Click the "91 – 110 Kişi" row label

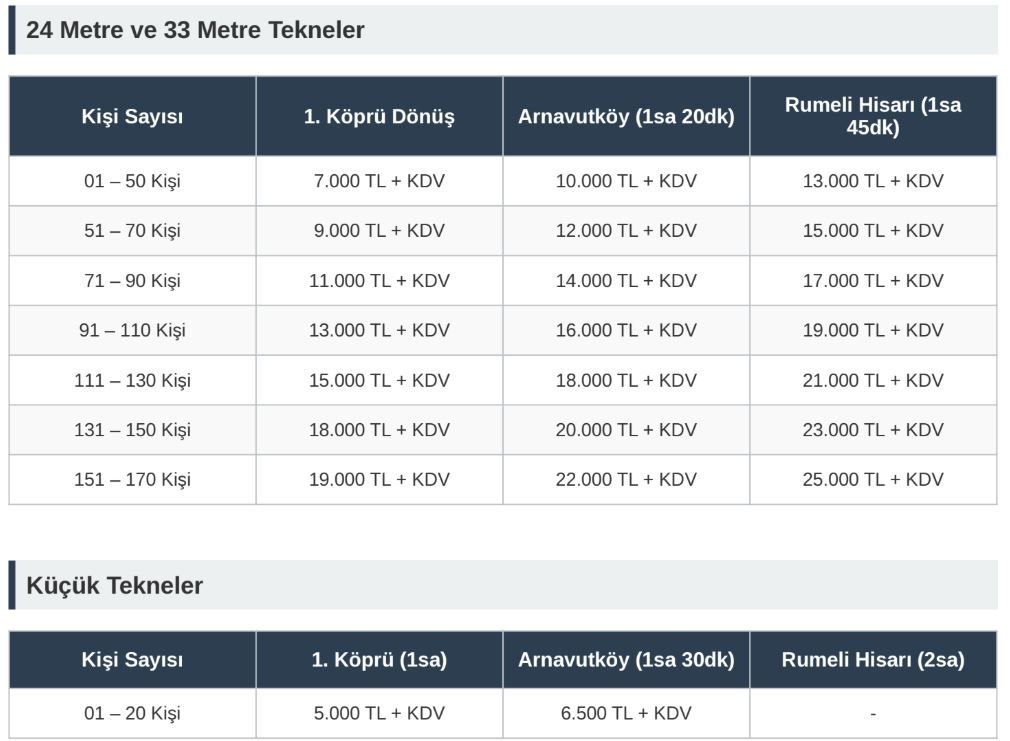click(132, 330)
